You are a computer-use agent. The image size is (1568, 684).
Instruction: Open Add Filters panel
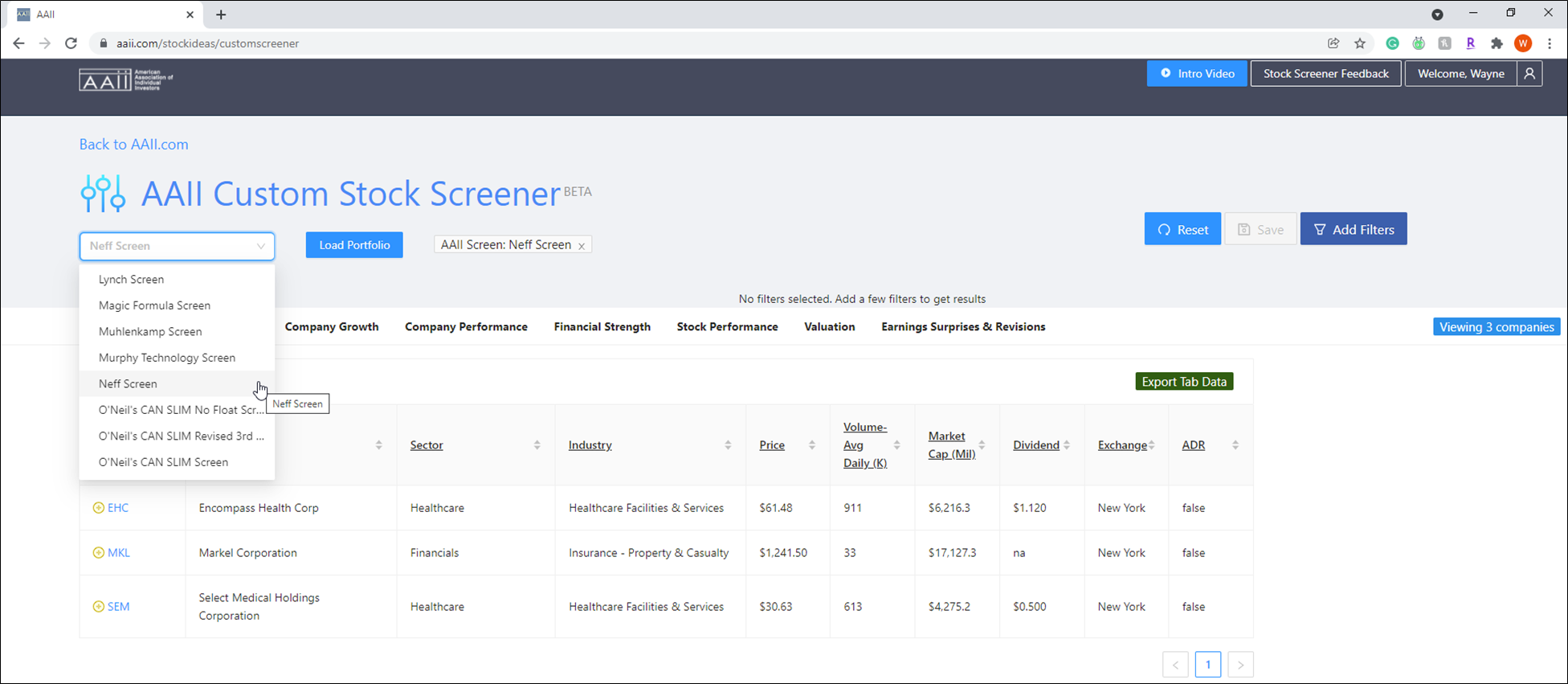[1354, 230]
